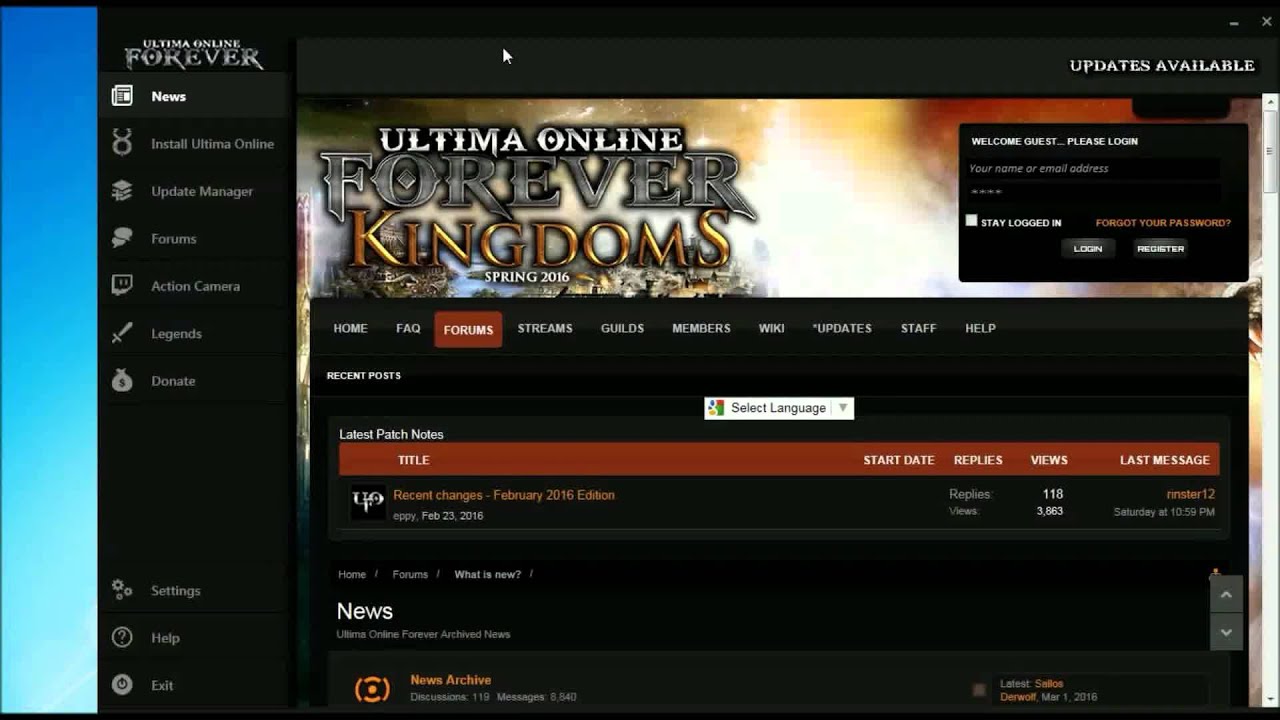This screenshot has width=1280, height=720.
Task: Open Recent changes - February 2016 Edition thread
Action: point(504,495)
